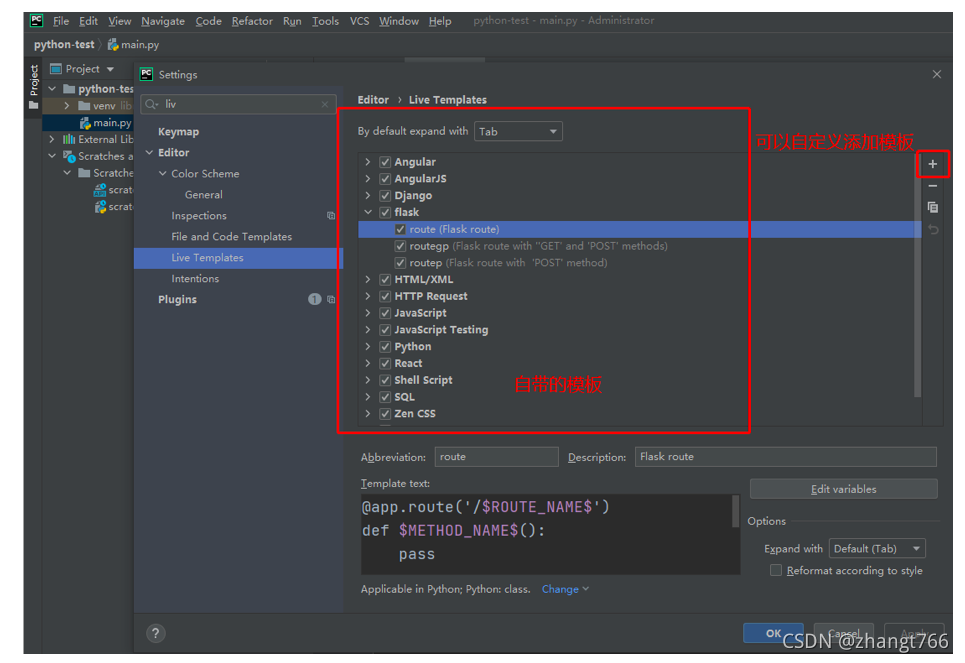Click the Edit variables button
The height and width of the screenshot is (663, 965).
pos(843,488)
